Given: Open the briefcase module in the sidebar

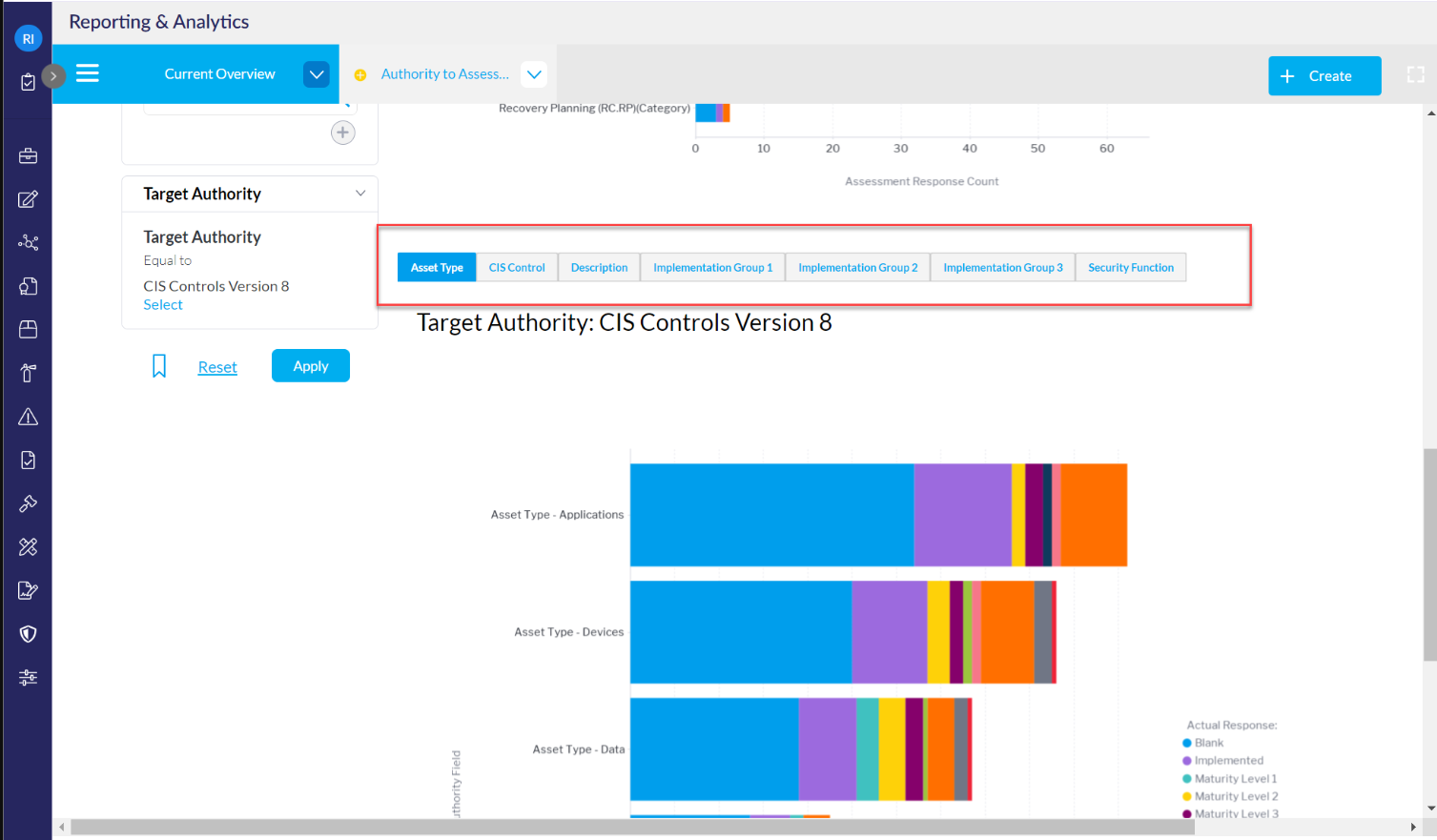Looking at the screenshot, I should 28,155.
